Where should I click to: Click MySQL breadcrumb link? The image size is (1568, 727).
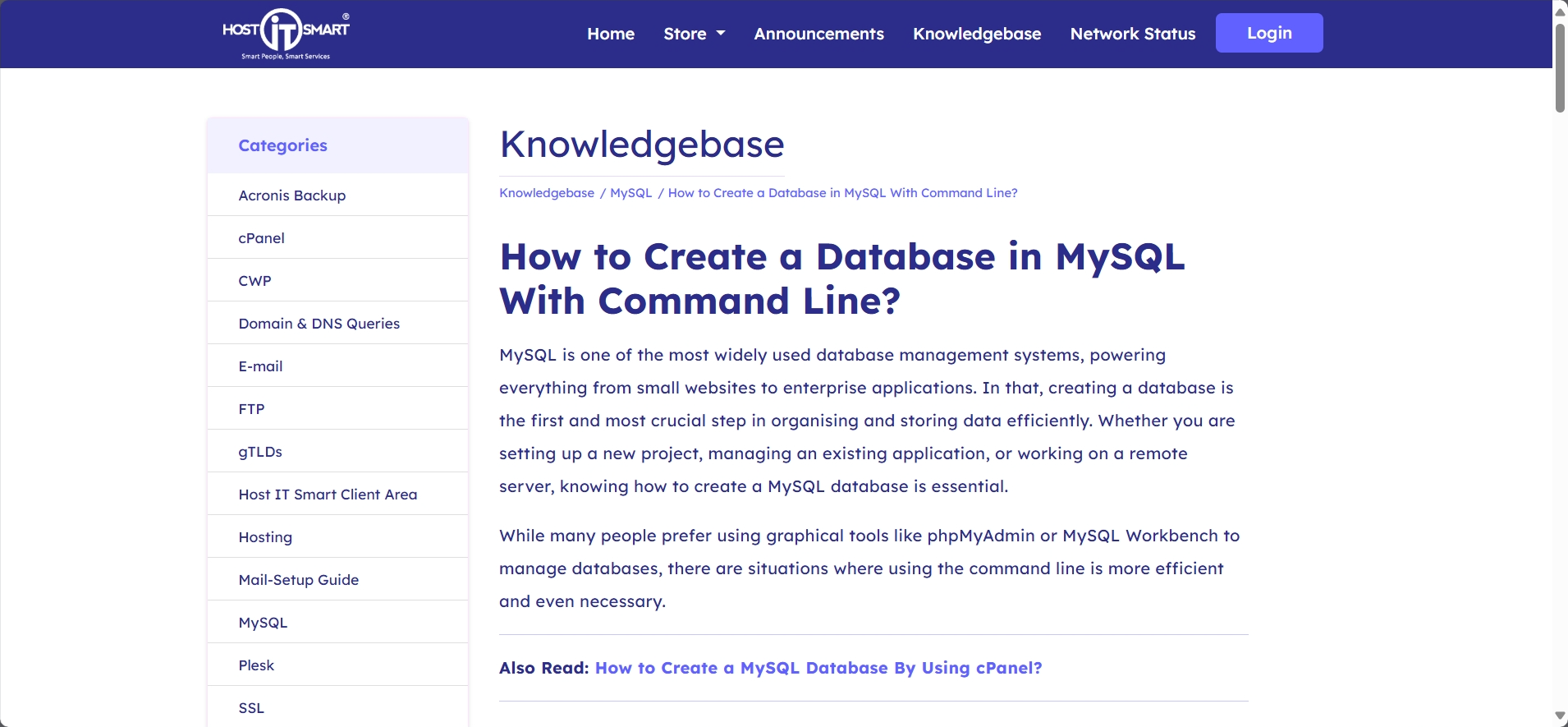pos(630,193)
